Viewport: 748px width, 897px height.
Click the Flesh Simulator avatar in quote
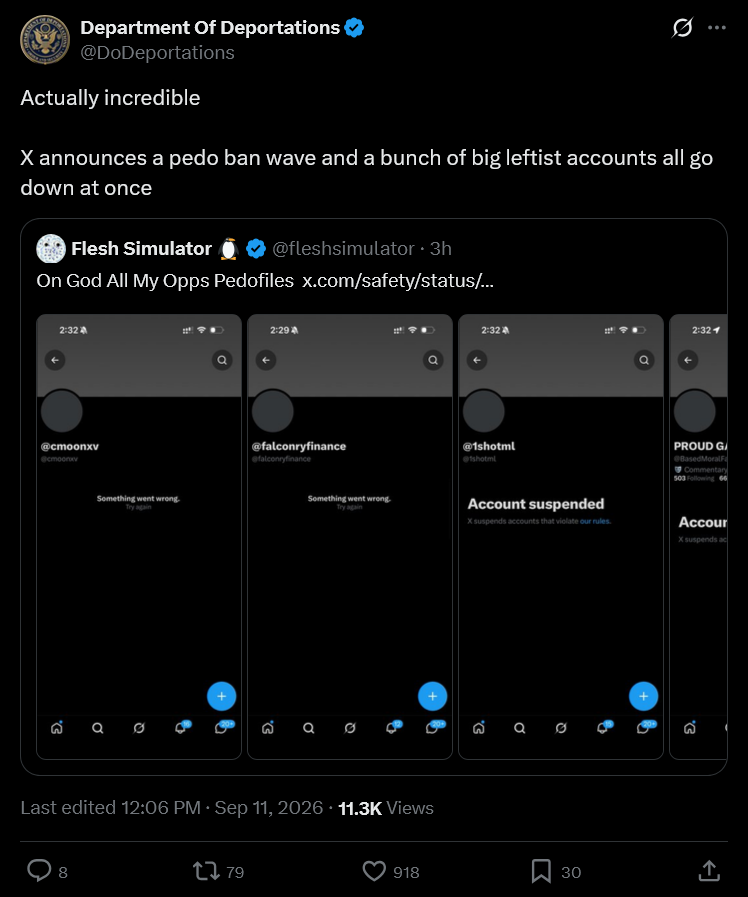coord(51,249)
